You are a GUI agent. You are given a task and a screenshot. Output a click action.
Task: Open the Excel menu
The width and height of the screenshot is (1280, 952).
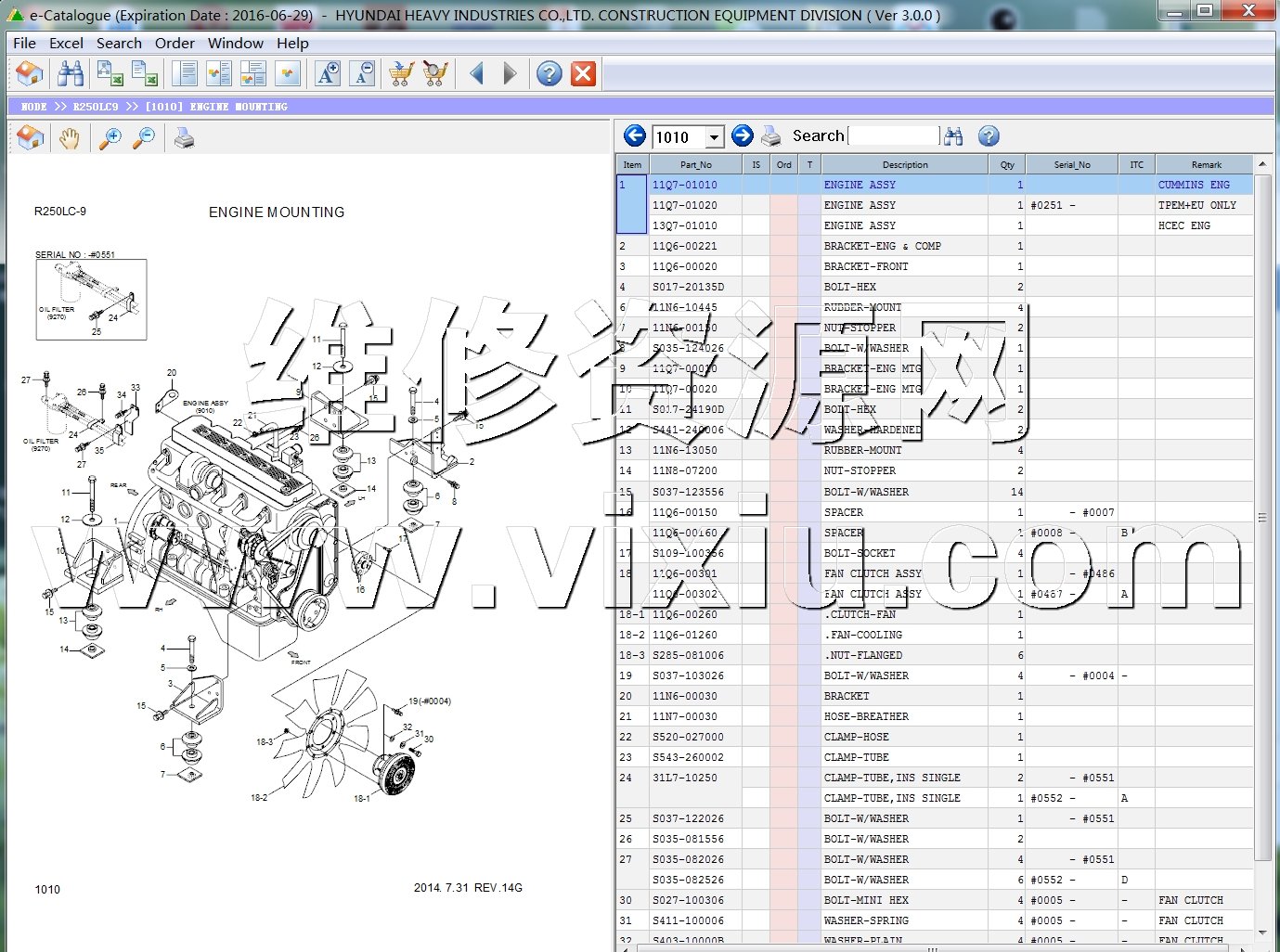click(66, 43)
